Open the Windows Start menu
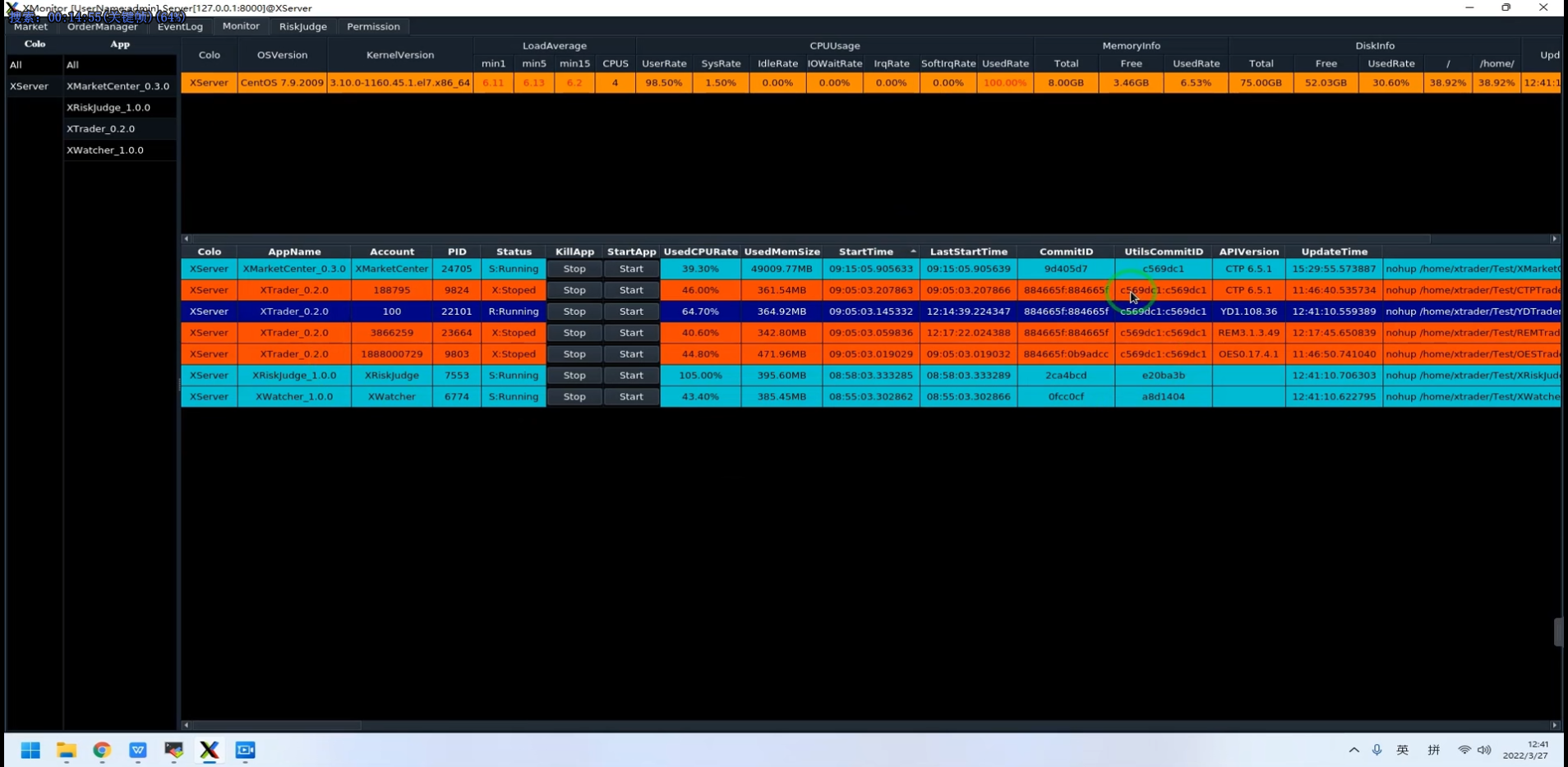 [30, 750]
